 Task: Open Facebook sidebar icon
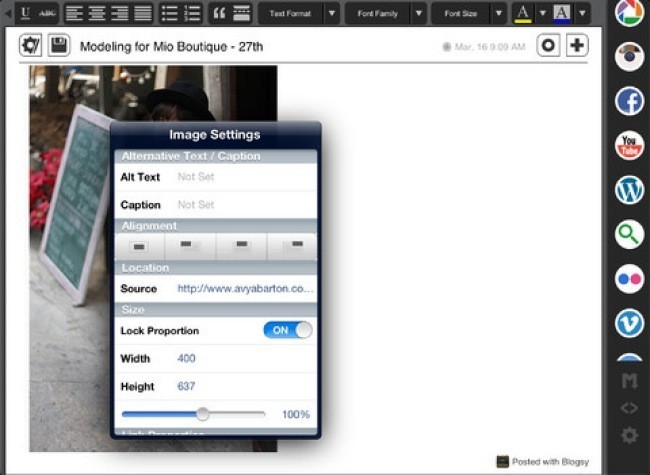[629, 101]
